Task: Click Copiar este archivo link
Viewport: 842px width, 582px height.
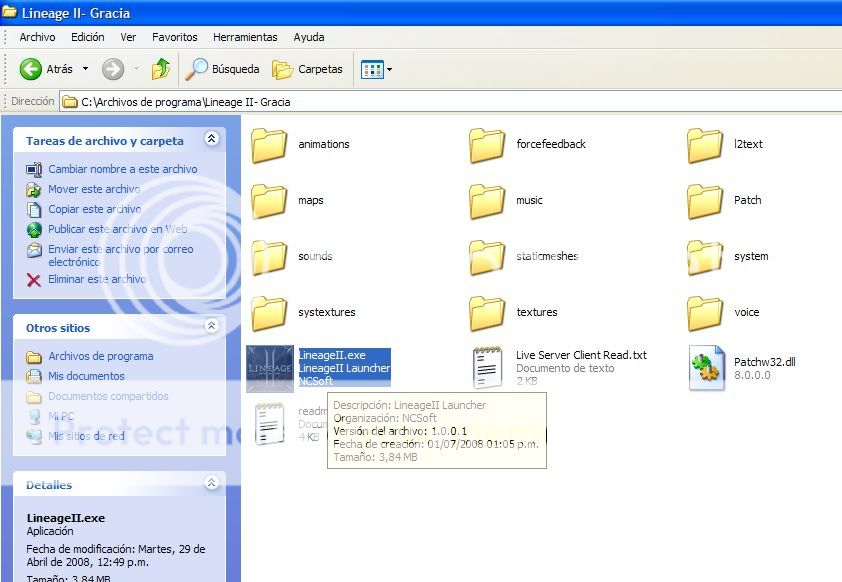Action: pos(95,209)
